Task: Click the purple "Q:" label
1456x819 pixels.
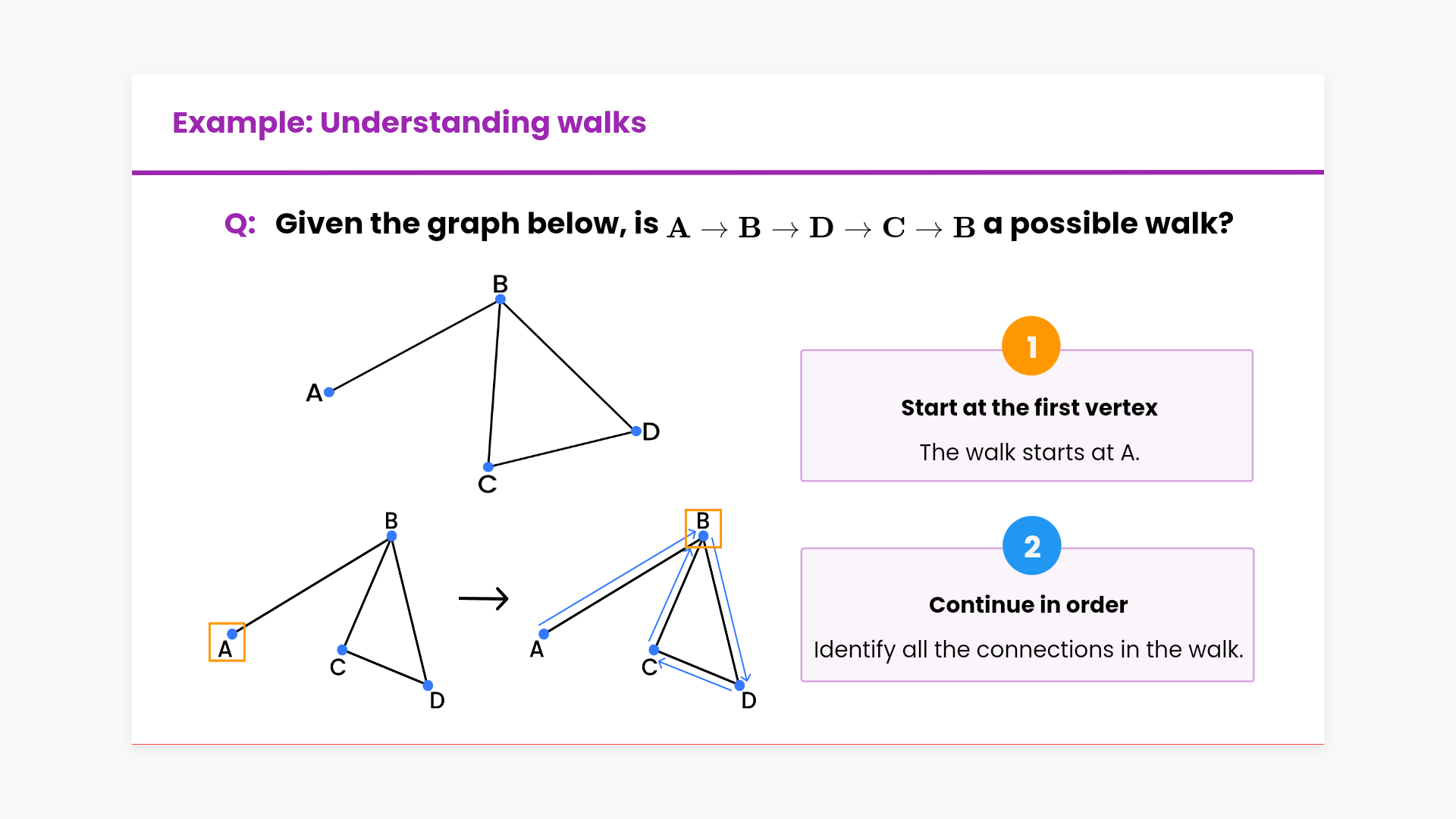Action: click(240, 224)
